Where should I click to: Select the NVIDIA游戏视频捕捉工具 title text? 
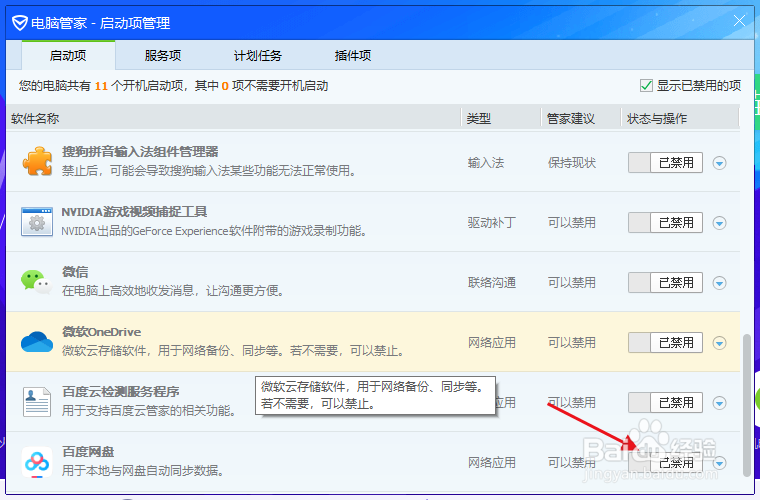[x=134, y=212]
